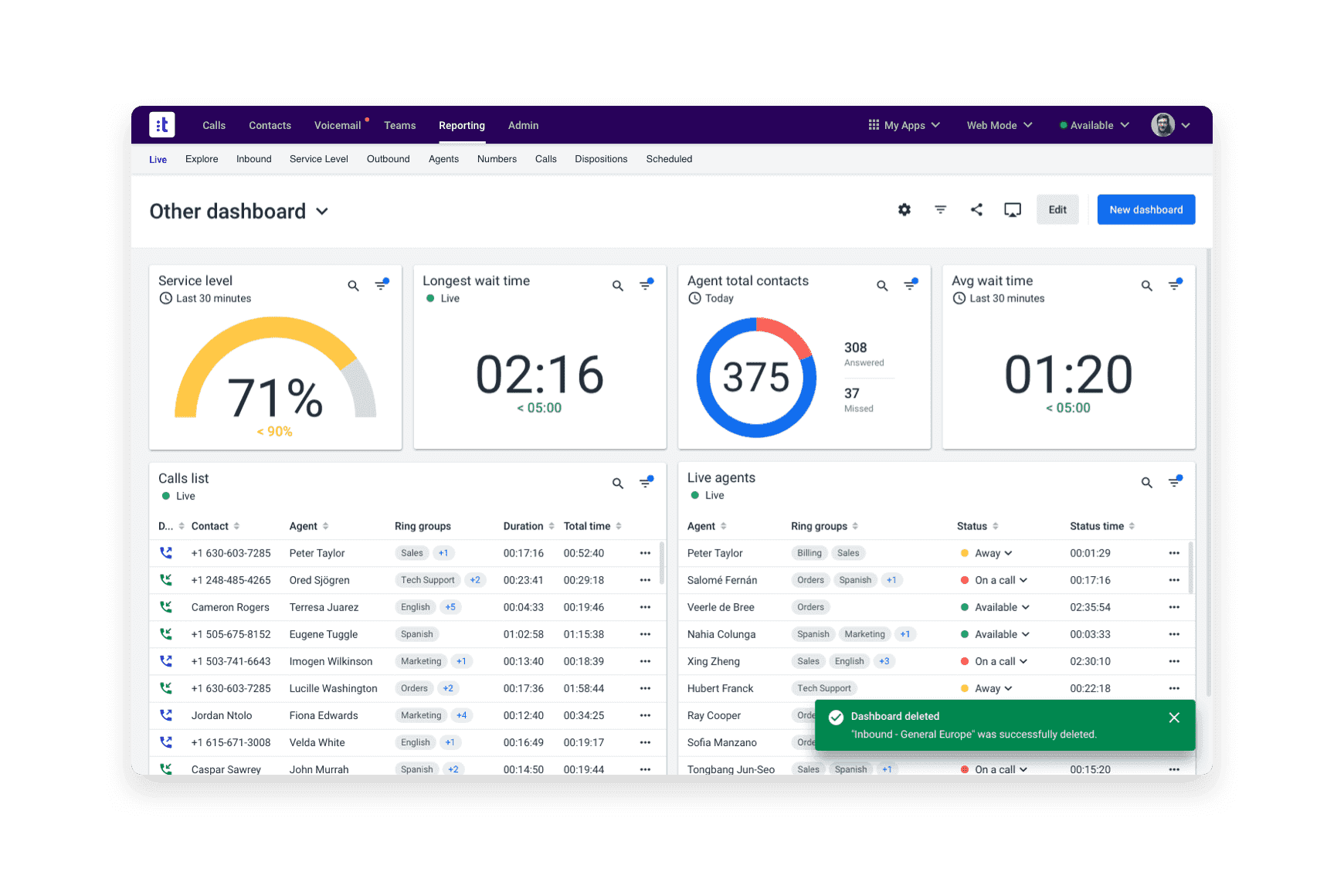Open the Web Mode dropdown
Viewport: 1344px width, 896px height.
998,125
